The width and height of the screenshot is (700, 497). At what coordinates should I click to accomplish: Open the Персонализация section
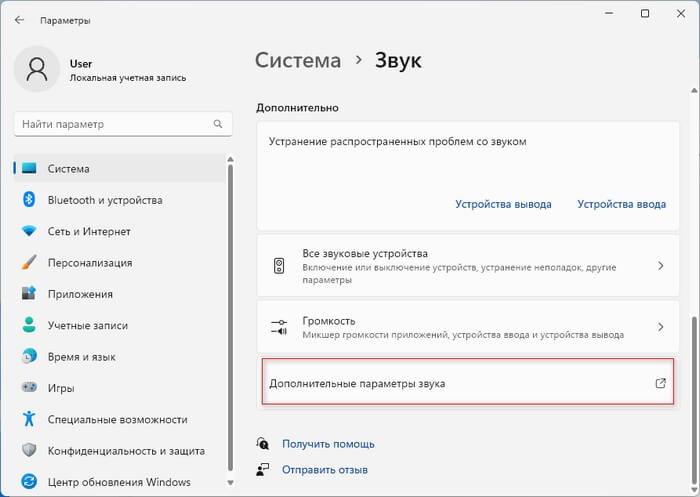(120, 263)
